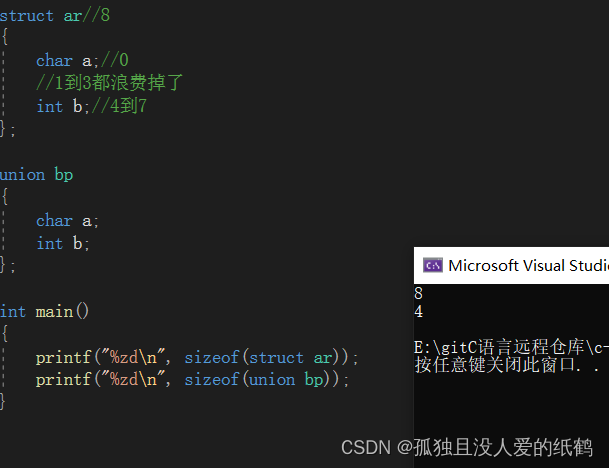Place cursor on 'char a;//0' line

tap(82, 60)
